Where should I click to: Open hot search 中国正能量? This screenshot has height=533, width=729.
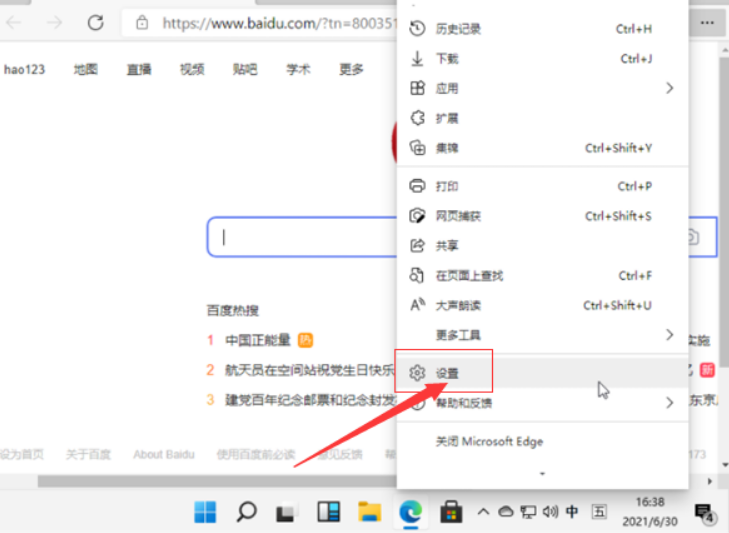click(258, 340)
